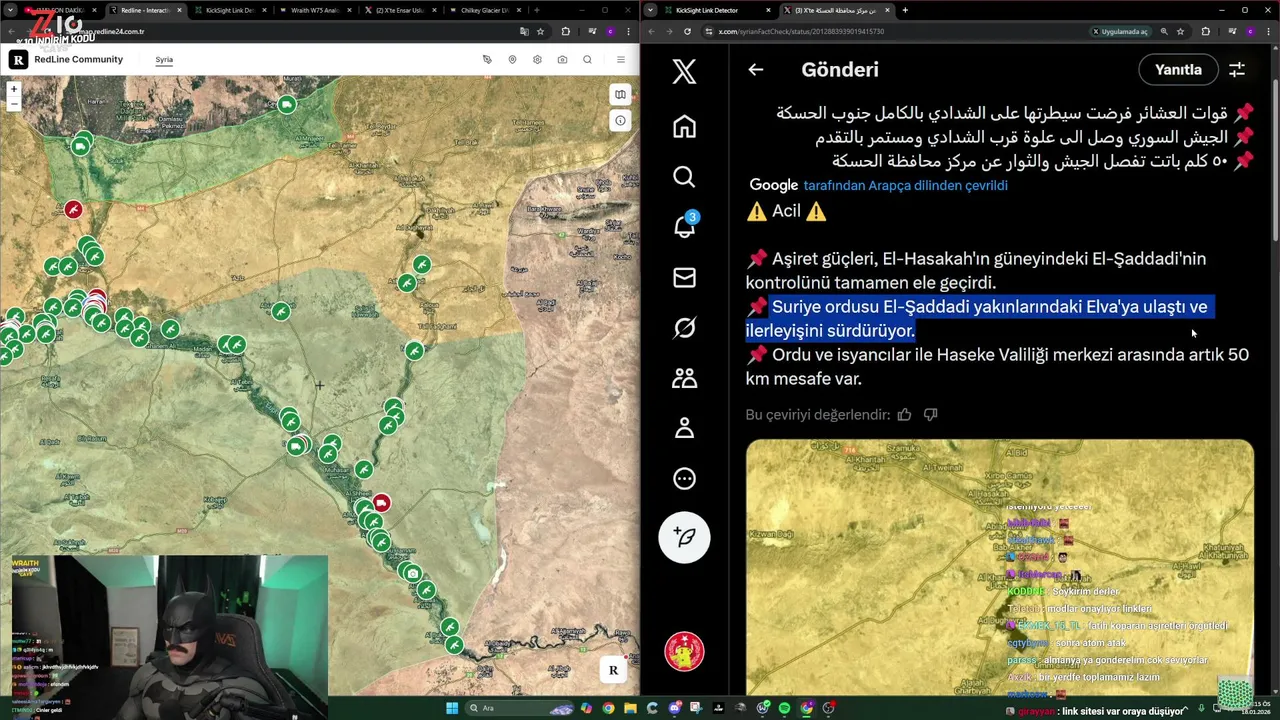Screen dimensions: 1280x720
Task: Open X account avatar at sidebar bottom
Action: (x=684, y=652)
